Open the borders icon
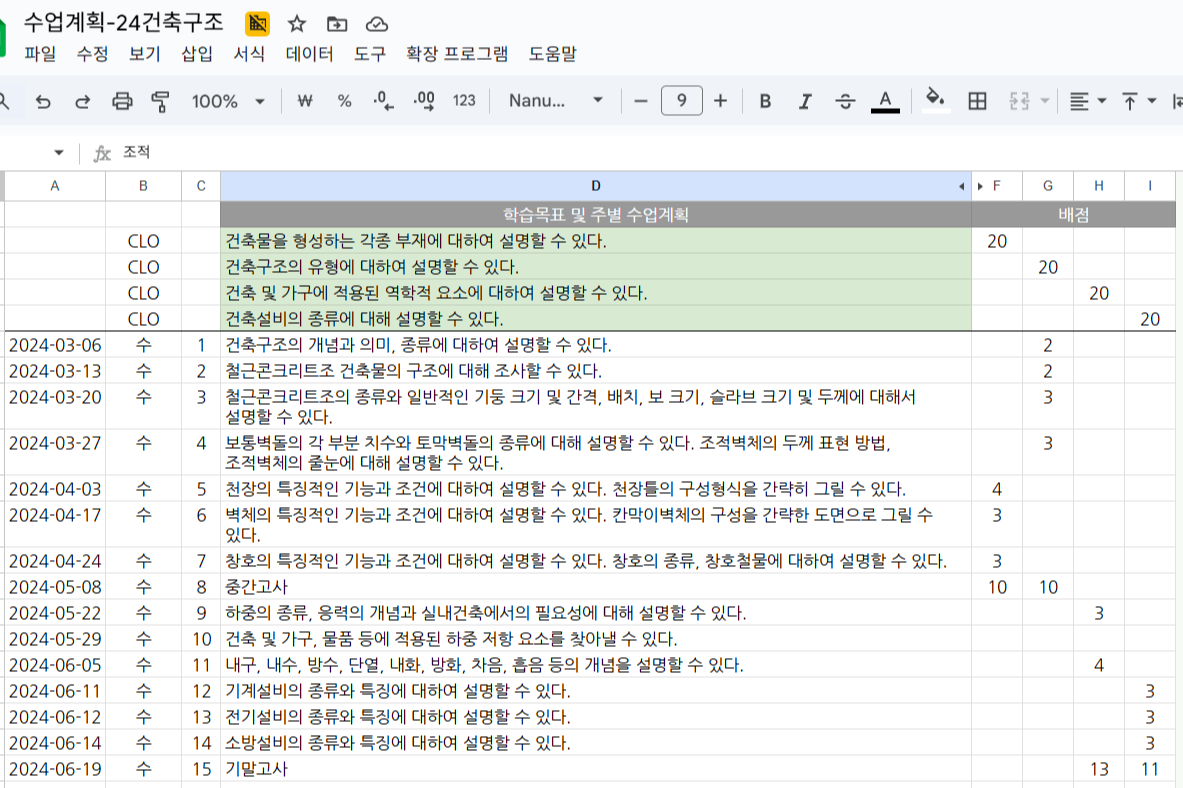Screen dimensions: 1183x788 click(x=976, y=100)
